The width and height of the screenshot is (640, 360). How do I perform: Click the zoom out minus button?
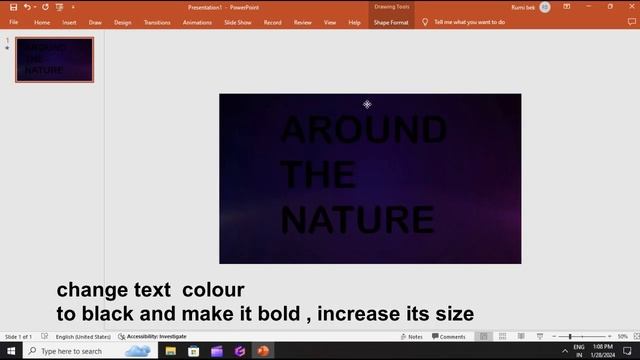554,336
